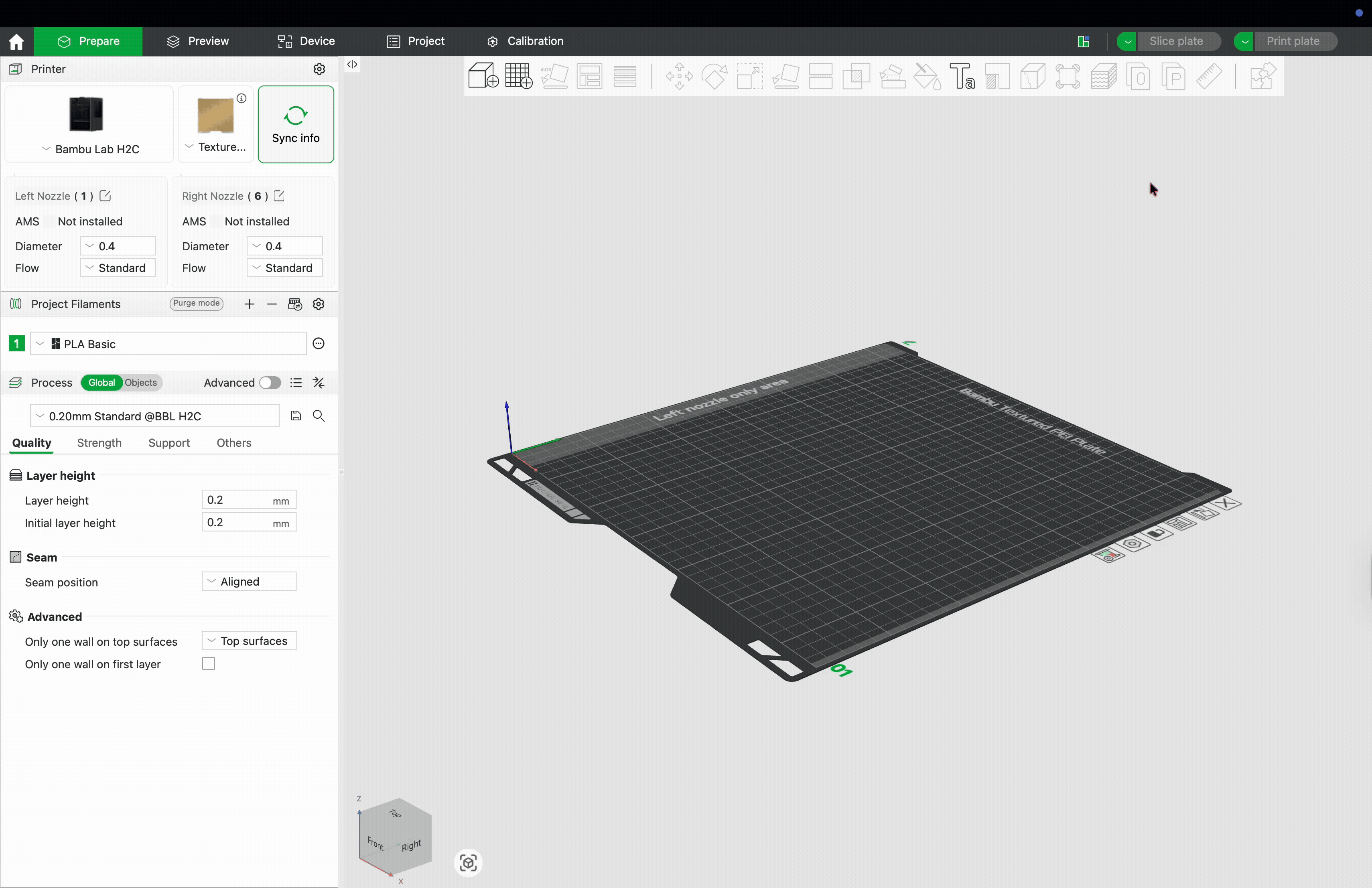Select the Measure ruler tool

(1210, 77)
